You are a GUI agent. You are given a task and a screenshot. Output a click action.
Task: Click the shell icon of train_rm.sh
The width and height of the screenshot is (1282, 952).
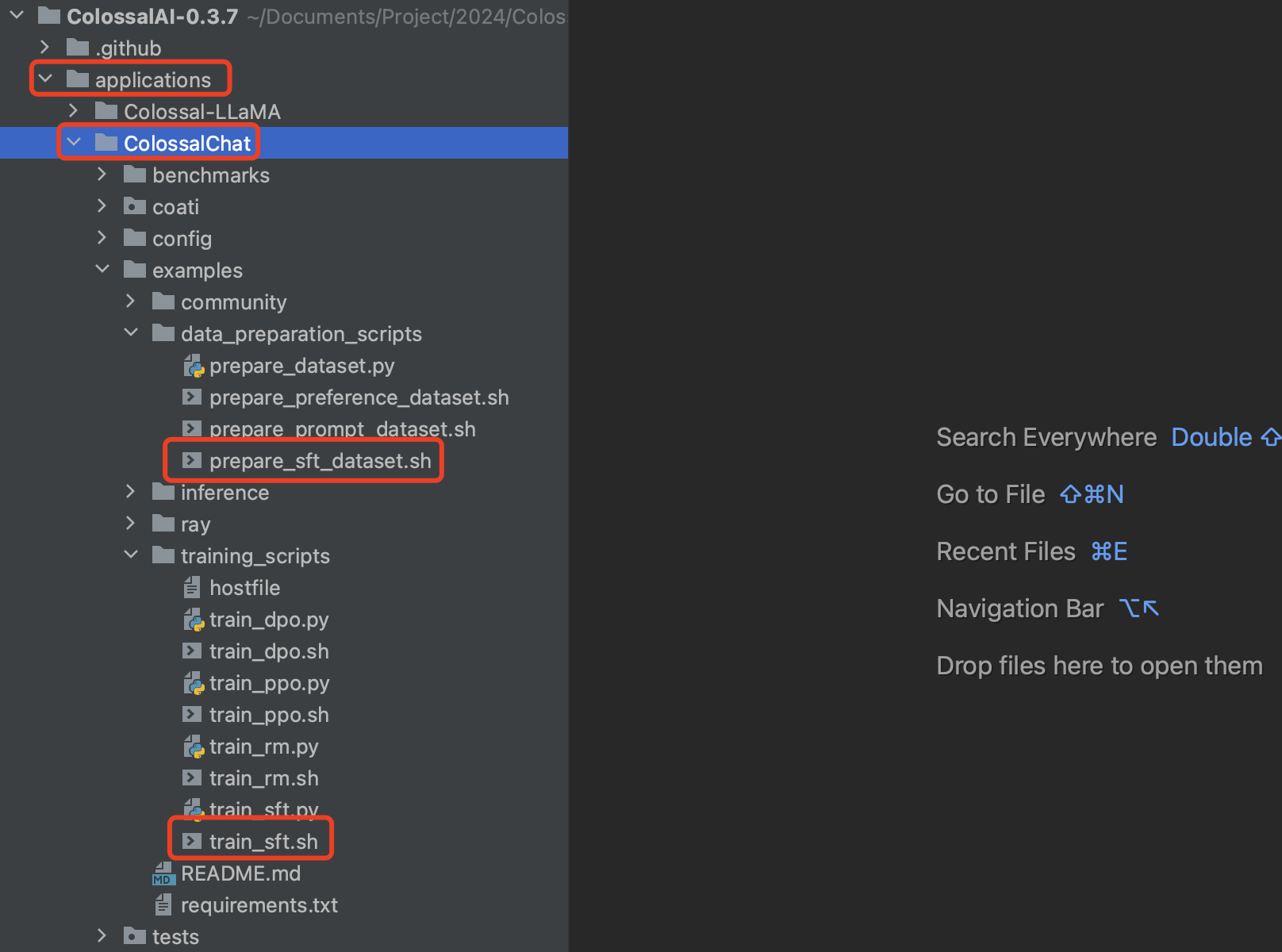192,777
